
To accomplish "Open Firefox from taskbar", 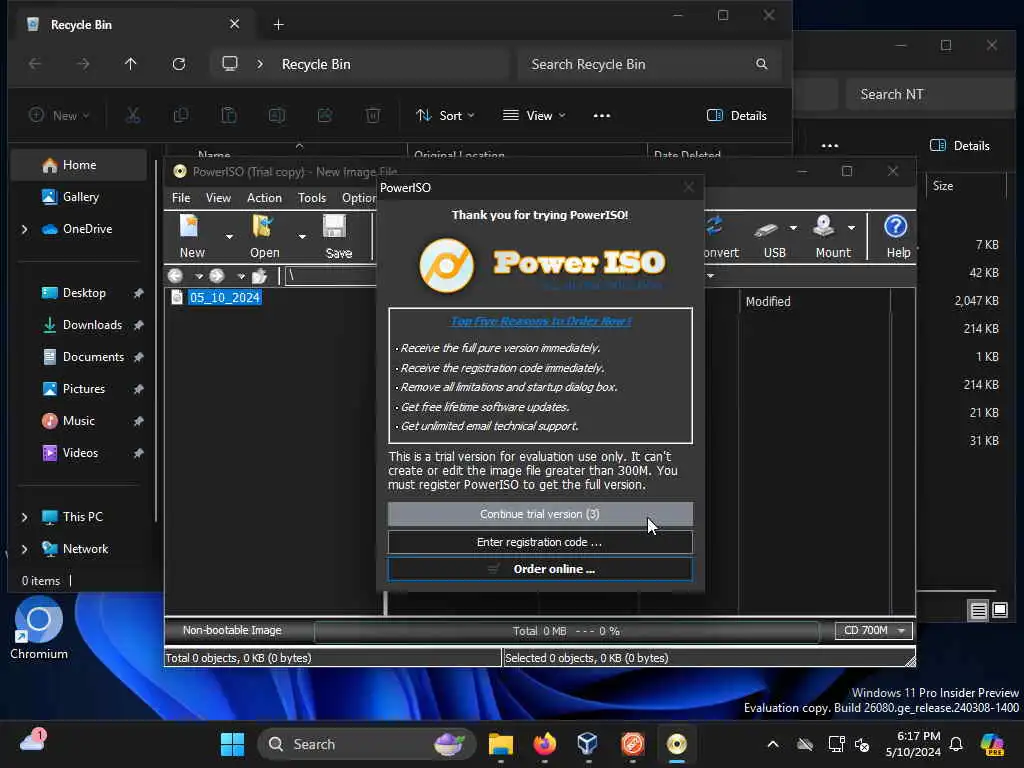I will 544,744.
